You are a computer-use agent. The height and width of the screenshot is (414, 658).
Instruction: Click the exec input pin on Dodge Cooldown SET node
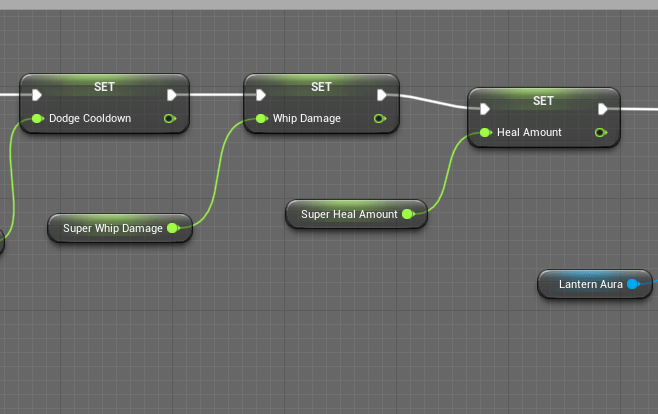click(x=37, y=96)
